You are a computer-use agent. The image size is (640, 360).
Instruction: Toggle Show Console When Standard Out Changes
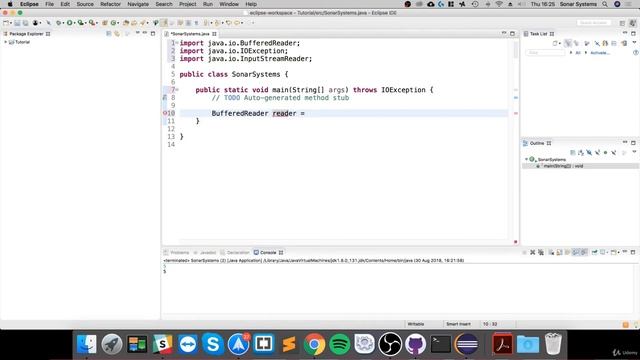coord(576,252)
